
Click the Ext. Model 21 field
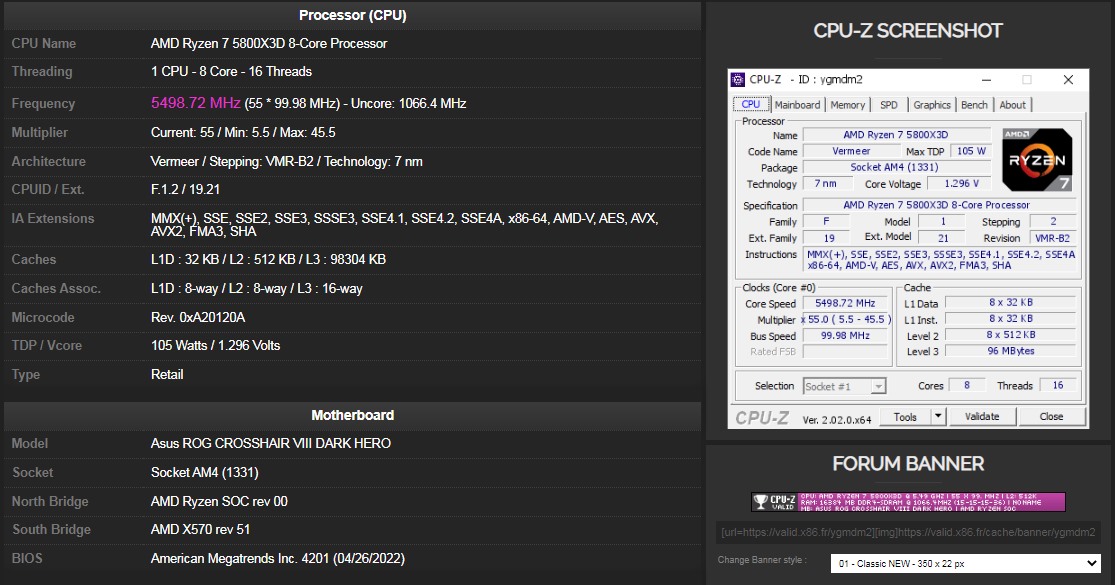pyautogui.click(x=943, y=238)
